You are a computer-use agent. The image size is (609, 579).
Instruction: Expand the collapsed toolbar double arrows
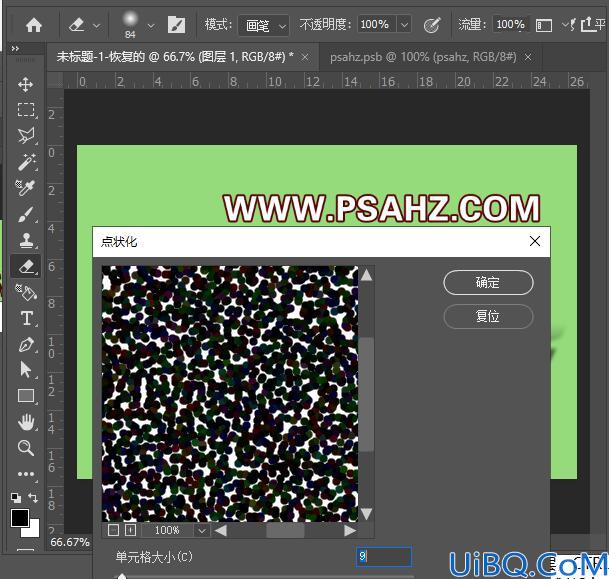tap(15, 49)
